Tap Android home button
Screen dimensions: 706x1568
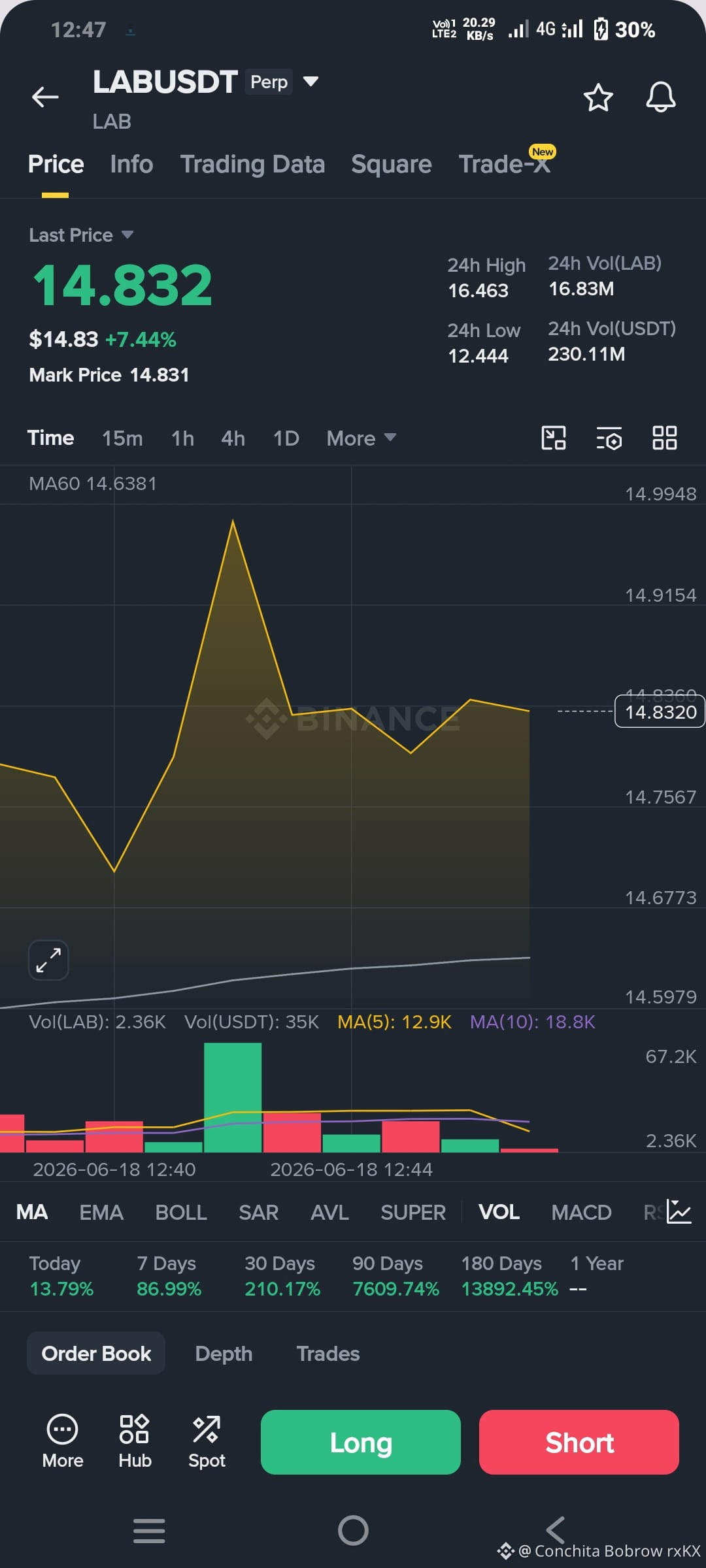(x=353, y=1530)
